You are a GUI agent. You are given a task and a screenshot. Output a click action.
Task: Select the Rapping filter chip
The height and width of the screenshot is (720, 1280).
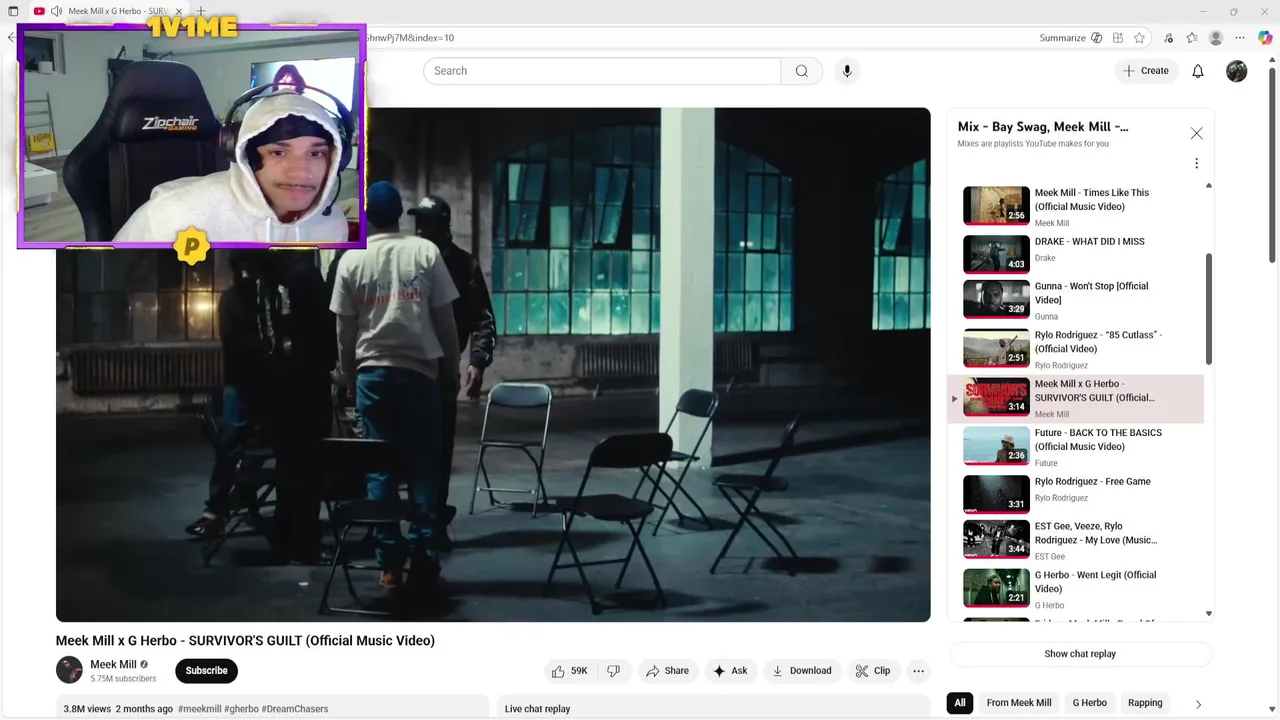1145,703
